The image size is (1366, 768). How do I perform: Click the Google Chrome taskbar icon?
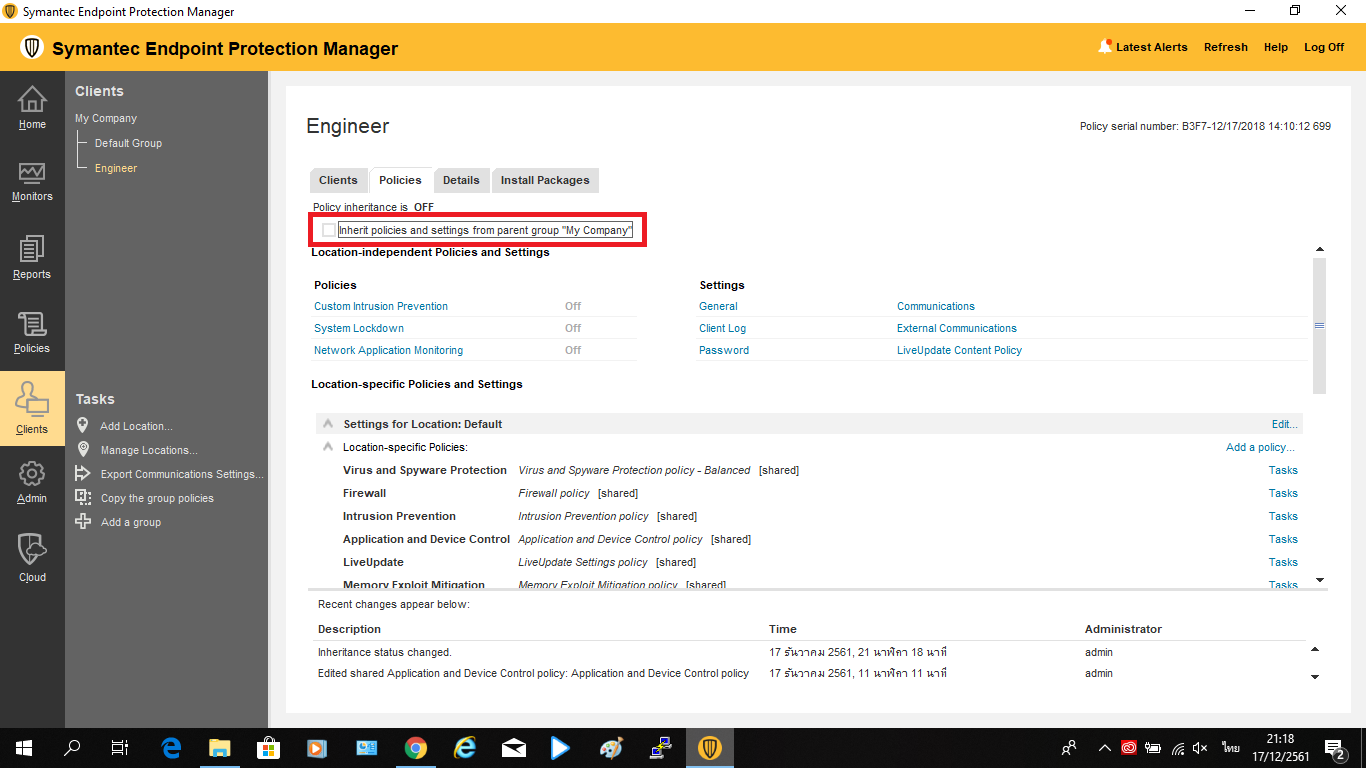click(x=416, y=748)
